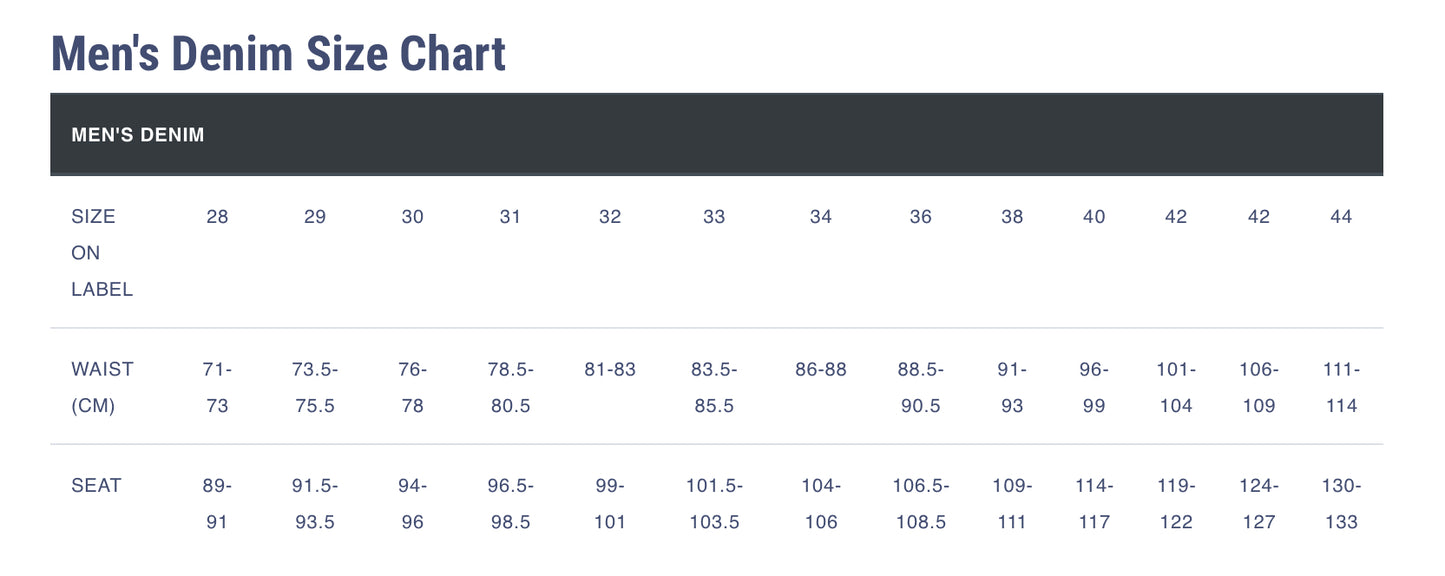This screenshot has height=576, width=1445.
Task: Select the 71-73 waist measurement cell
Action: click(217, 387)
